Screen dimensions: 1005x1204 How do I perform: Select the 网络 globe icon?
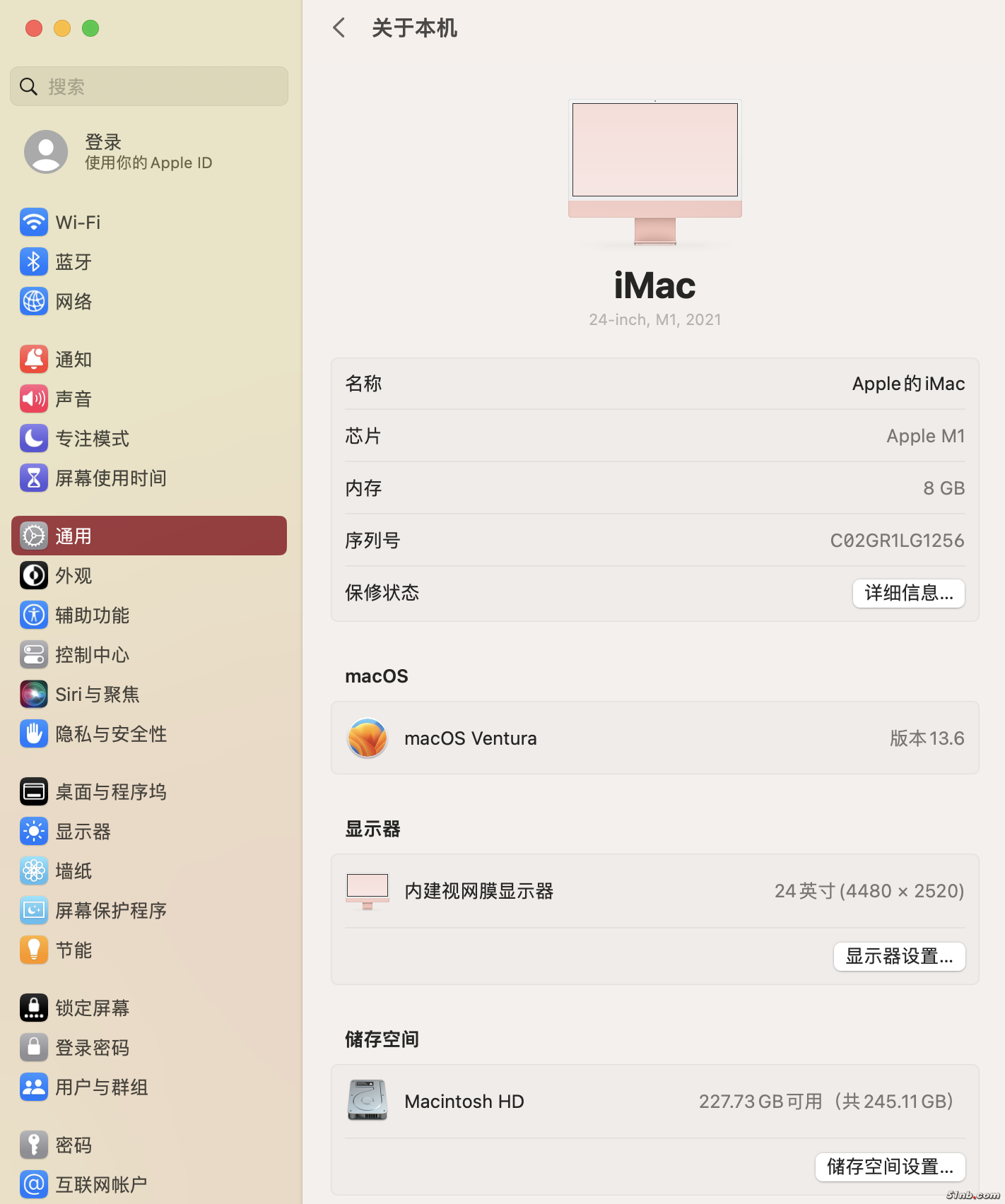coord(34,302)
